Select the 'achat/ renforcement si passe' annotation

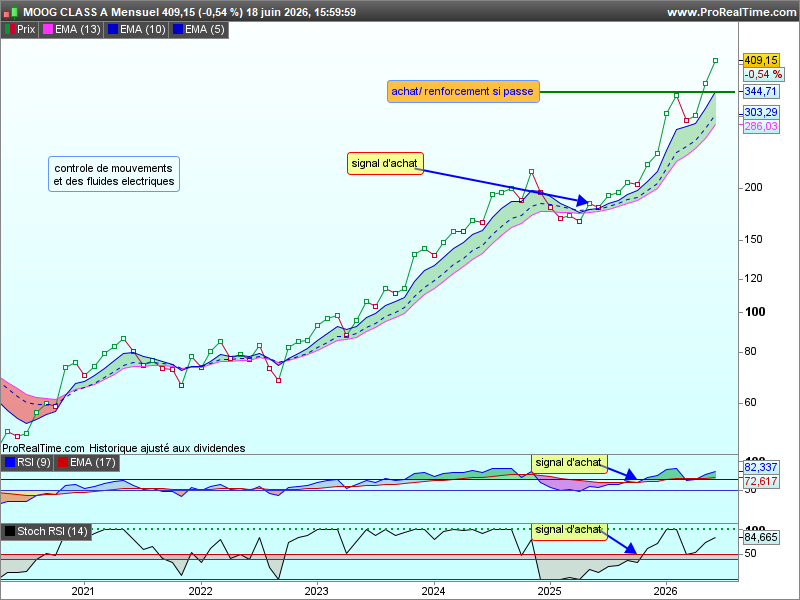463,91
